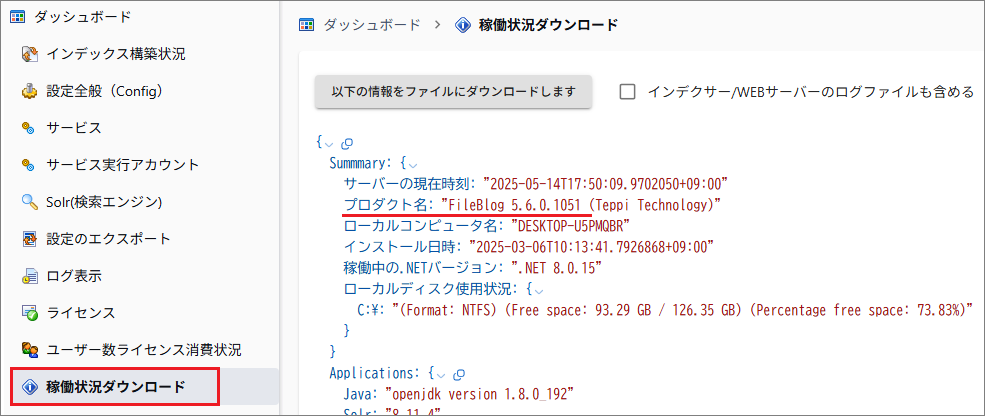Collapse the Applications node chevron
The width and height of the screenshot is (985, 416).
443,373
